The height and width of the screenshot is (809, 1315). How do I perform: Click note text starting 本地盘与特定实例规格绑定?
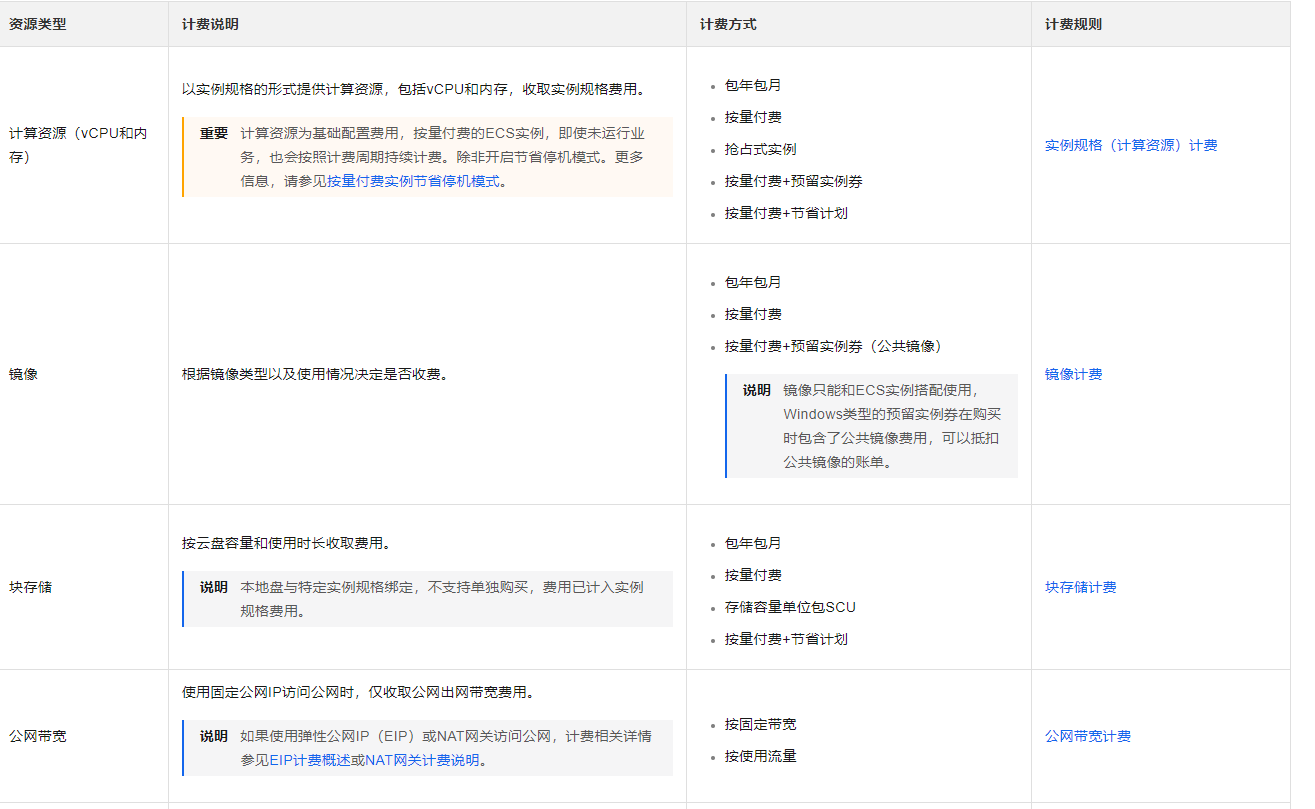(x=442, y=599)
